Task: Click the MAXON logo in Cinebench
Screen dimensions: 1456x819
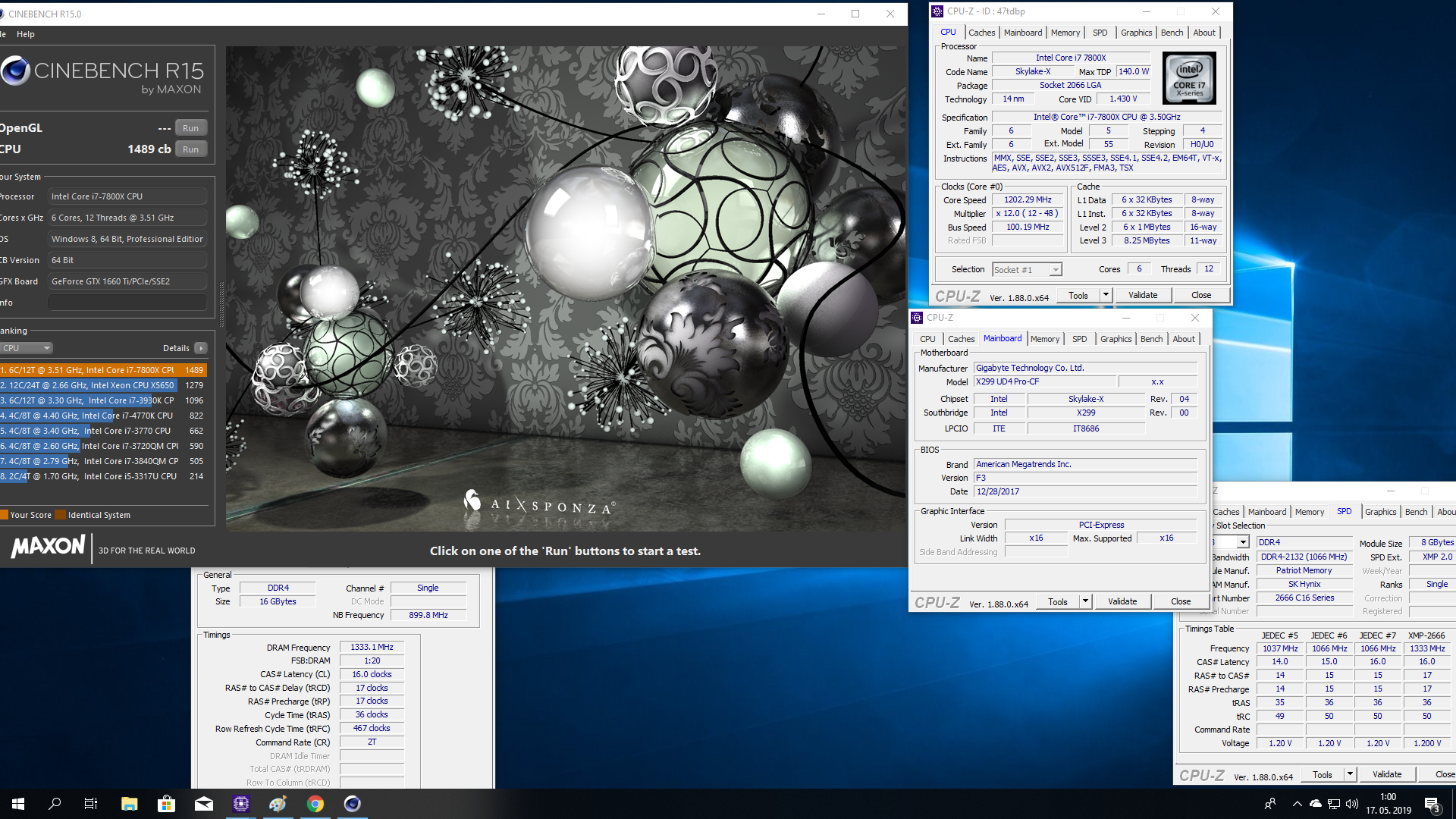Action: coord(48,547)
